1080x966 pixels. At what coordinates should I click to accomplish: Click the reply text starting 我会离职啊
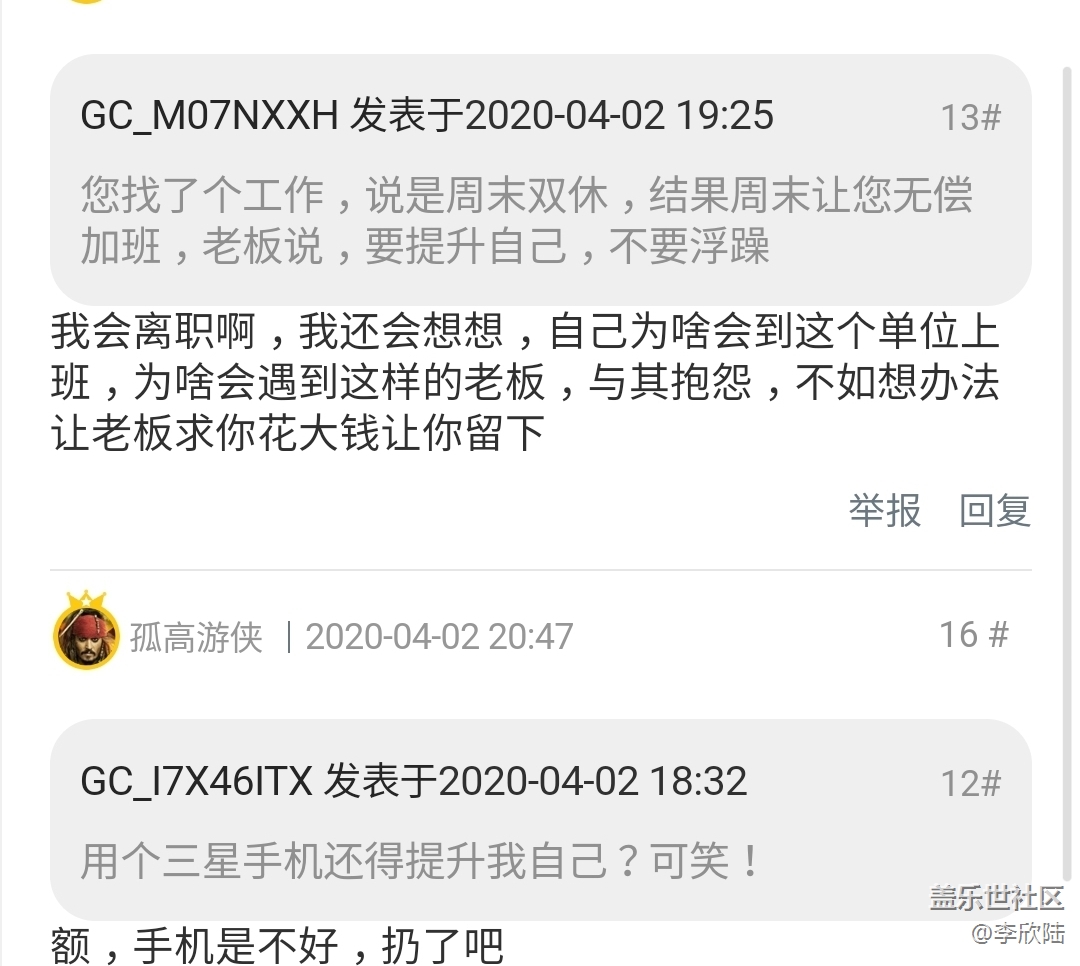click(x=525, y=382)
